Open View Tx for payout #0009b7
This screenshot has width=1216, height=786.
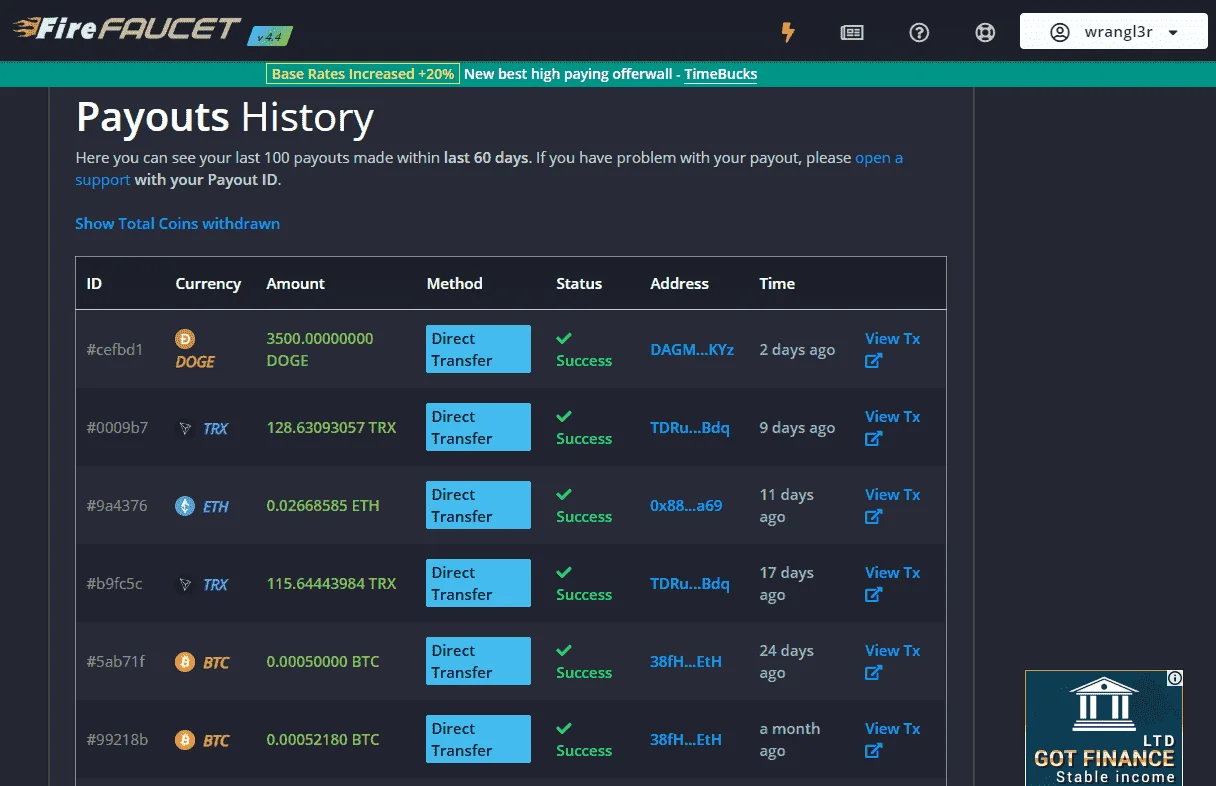click(892, 427)
